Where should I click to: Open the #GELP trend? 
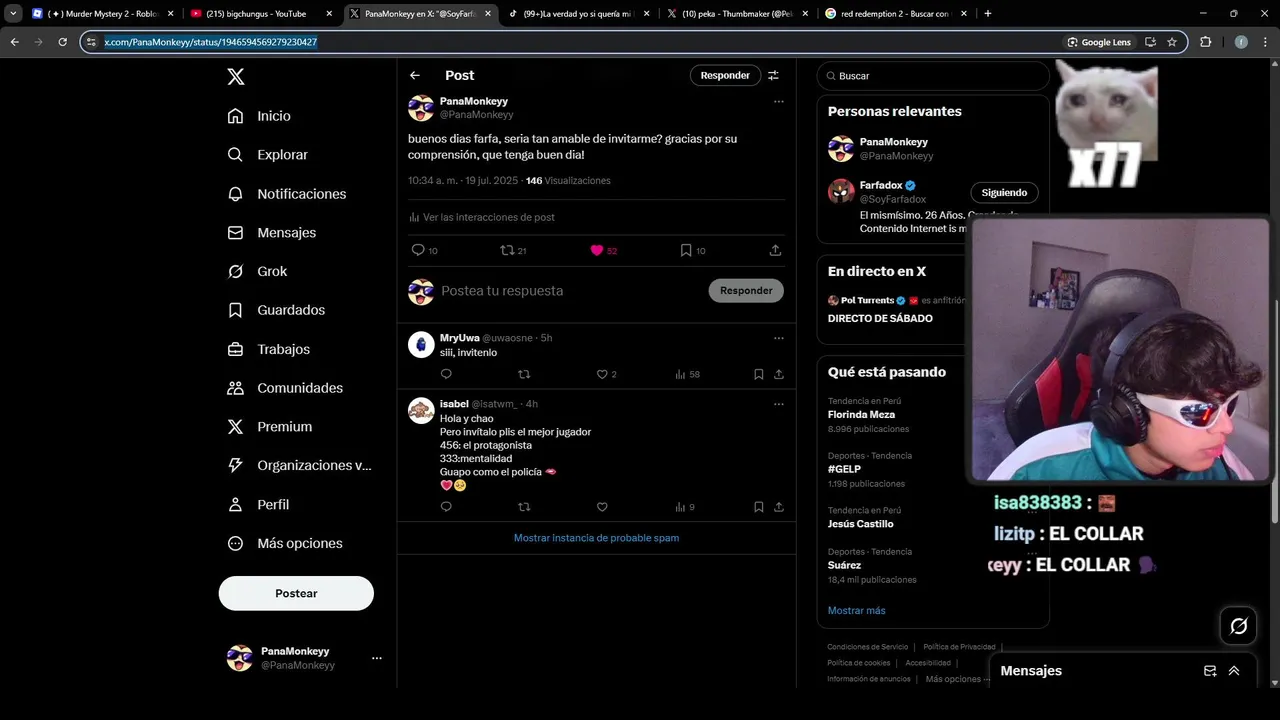click(x=844, y=469)
